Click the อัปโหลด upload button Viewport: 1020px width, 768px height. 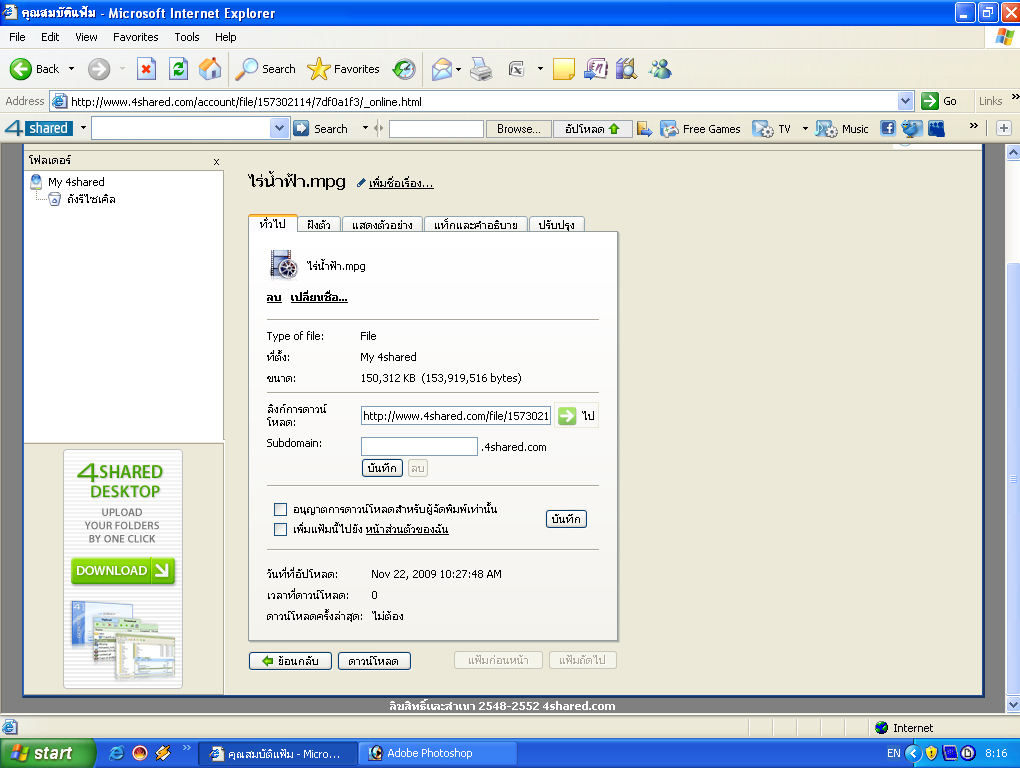pos(592,129)
